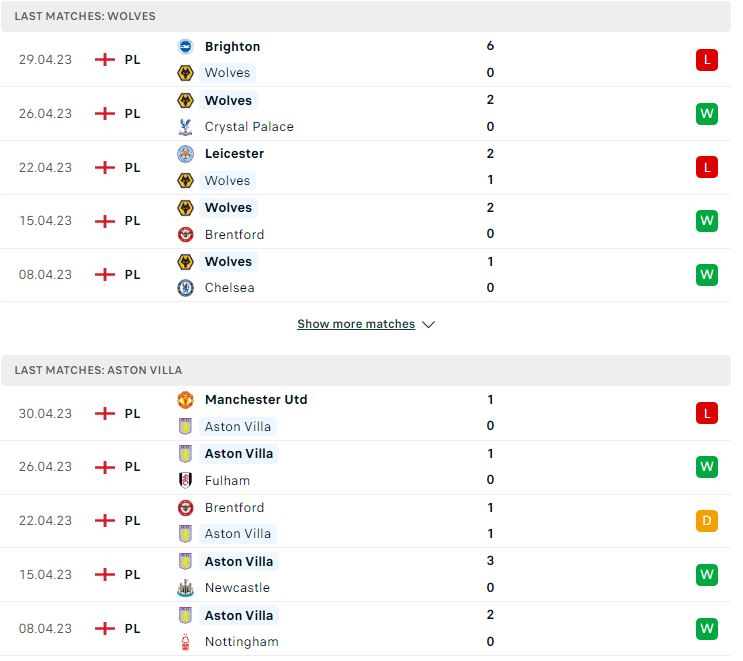
Task: Click the Chelsea club crest icon
Action: (185, 288)
